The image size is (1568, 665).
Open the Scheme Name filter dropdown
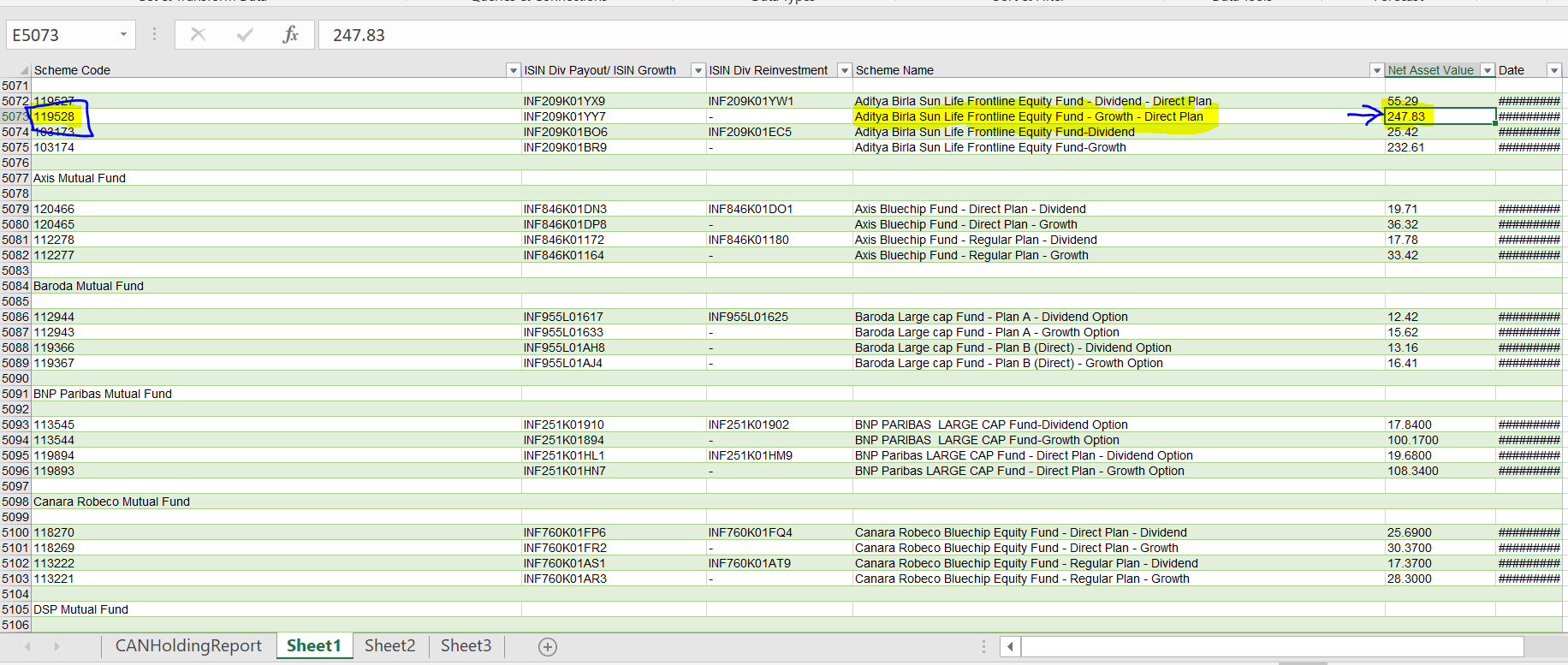pyautogui.click(x=1376, y=70)
